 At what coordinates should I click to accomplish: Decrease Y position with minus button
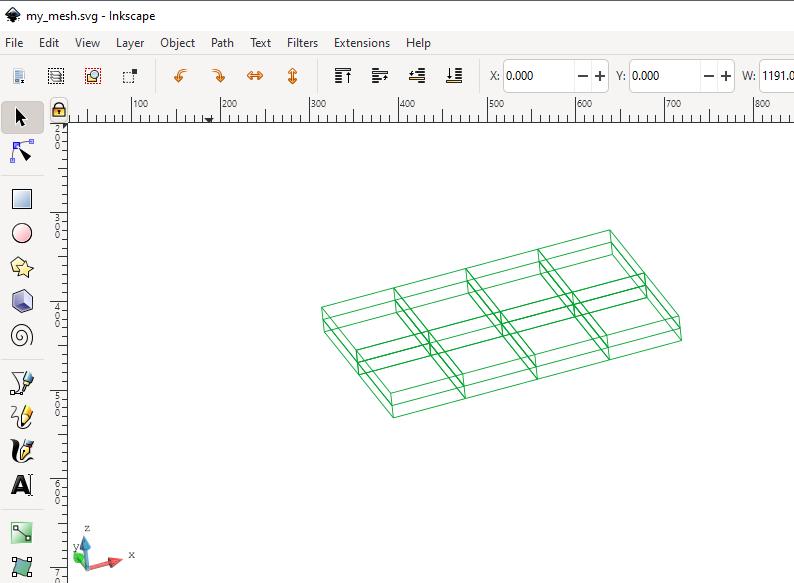pos(709,76)
